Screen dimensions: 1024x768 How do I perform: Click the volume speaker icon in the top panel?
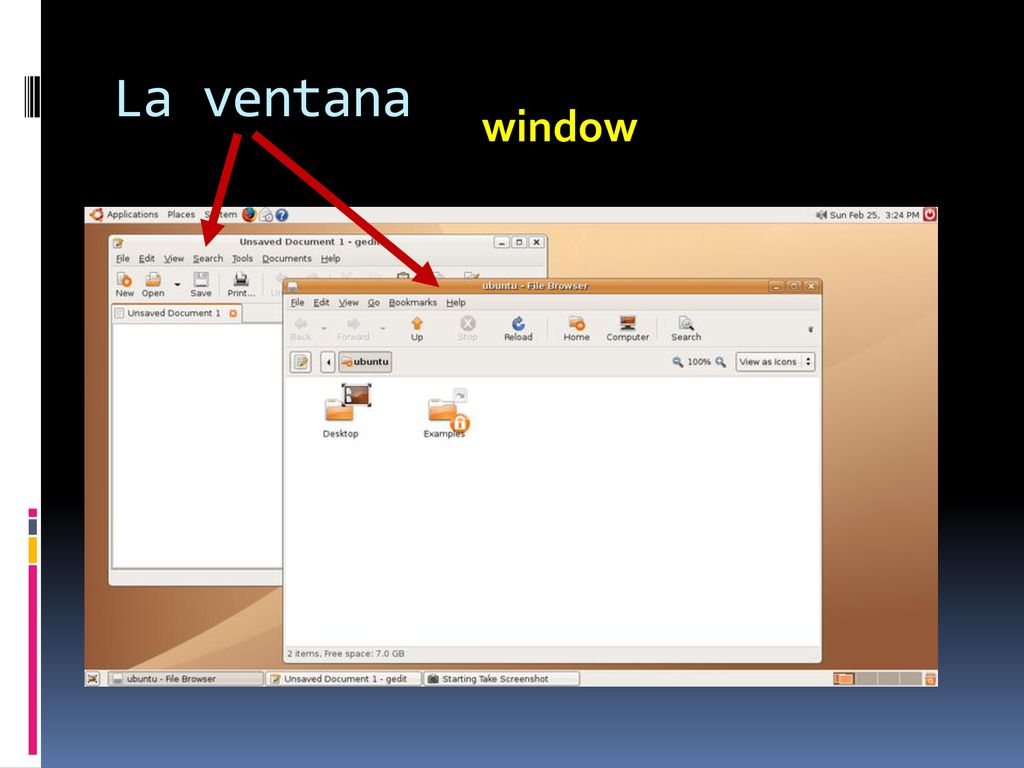click(821, 214)
